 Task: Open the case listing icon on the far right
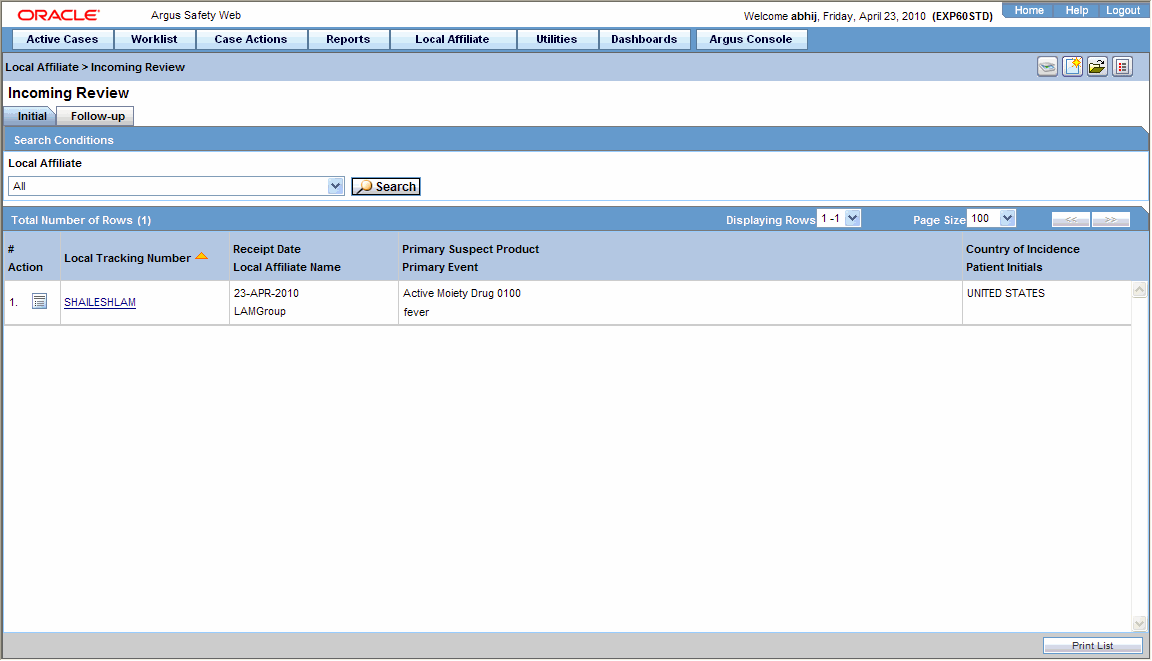coord(1122,66)
